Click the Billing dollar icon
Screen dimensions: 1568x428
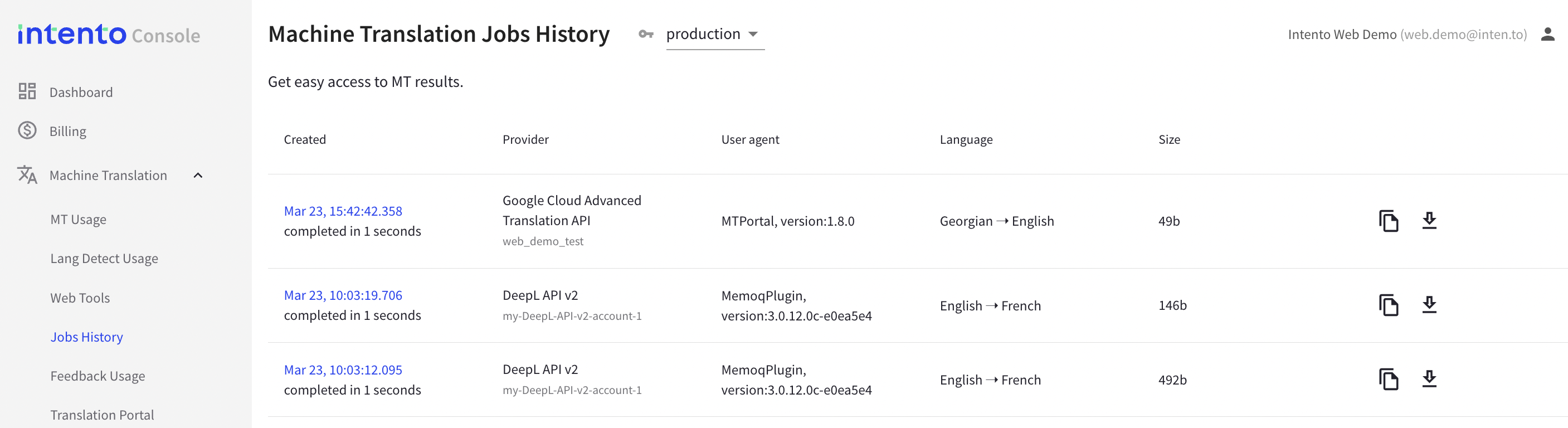[x=27, y=130]
